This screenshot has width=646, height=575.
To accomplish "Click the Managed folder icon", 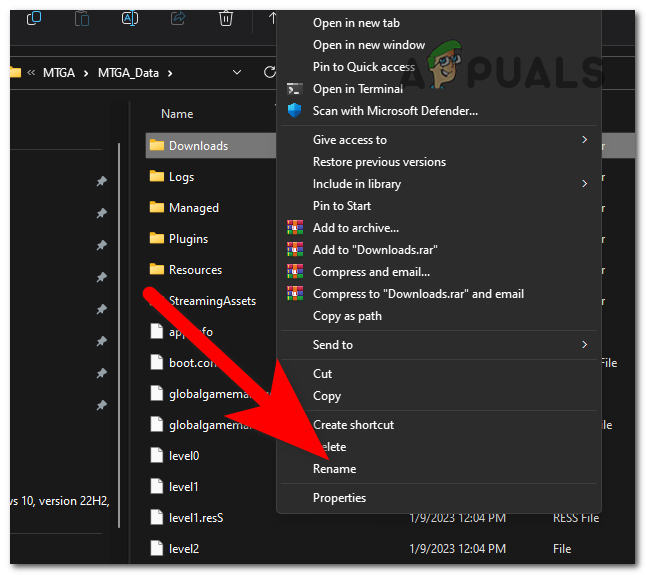I will pos(157,207).
